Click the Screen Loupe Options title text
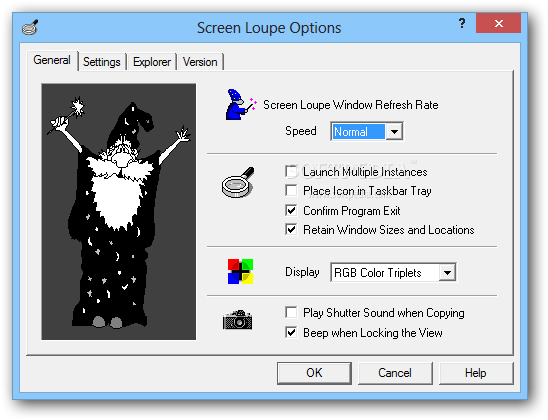The height and width of the screenshot is (420, 548). [269, 28]
